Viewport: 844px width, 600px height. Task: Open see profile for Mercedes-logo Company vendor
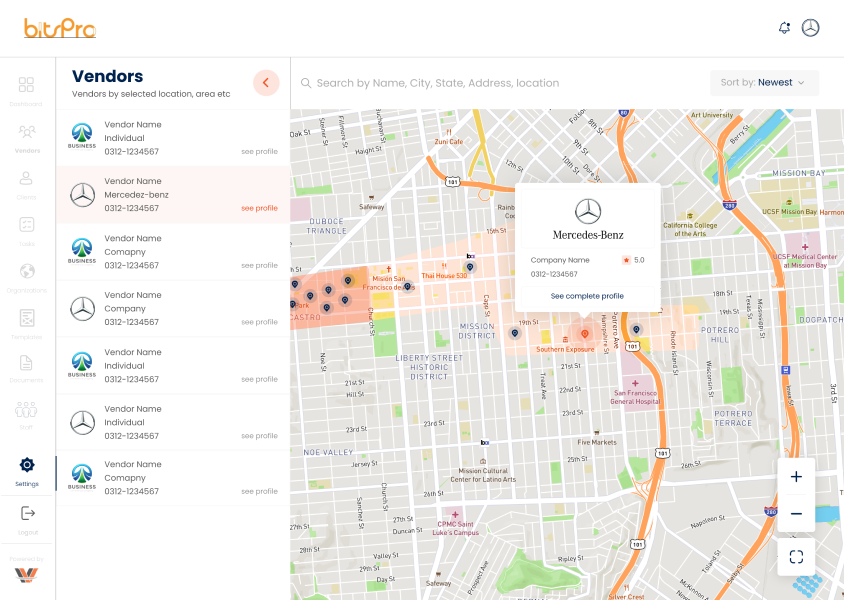point(259,322)
